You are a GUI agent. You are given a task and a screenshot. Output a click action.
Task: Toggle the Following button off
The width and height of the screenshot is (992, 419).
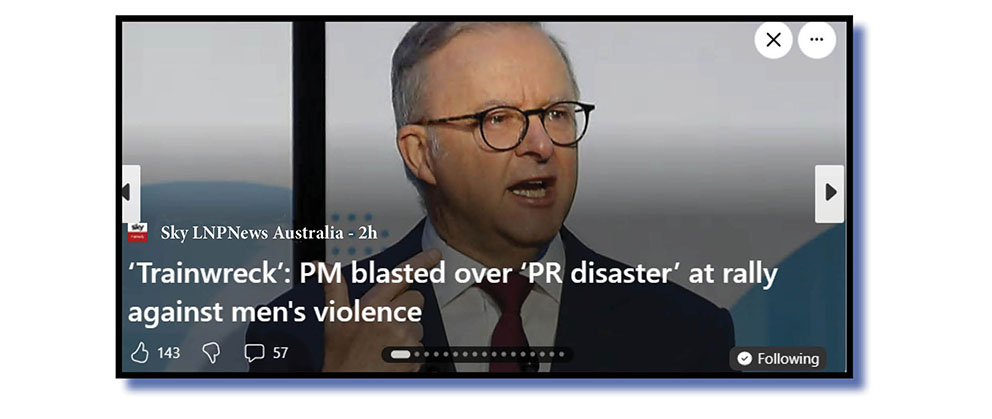[778, 359]
